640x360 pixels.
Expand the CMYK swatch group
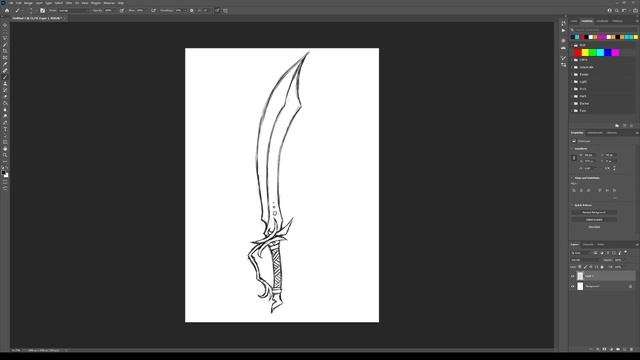[x=572, y=60]
